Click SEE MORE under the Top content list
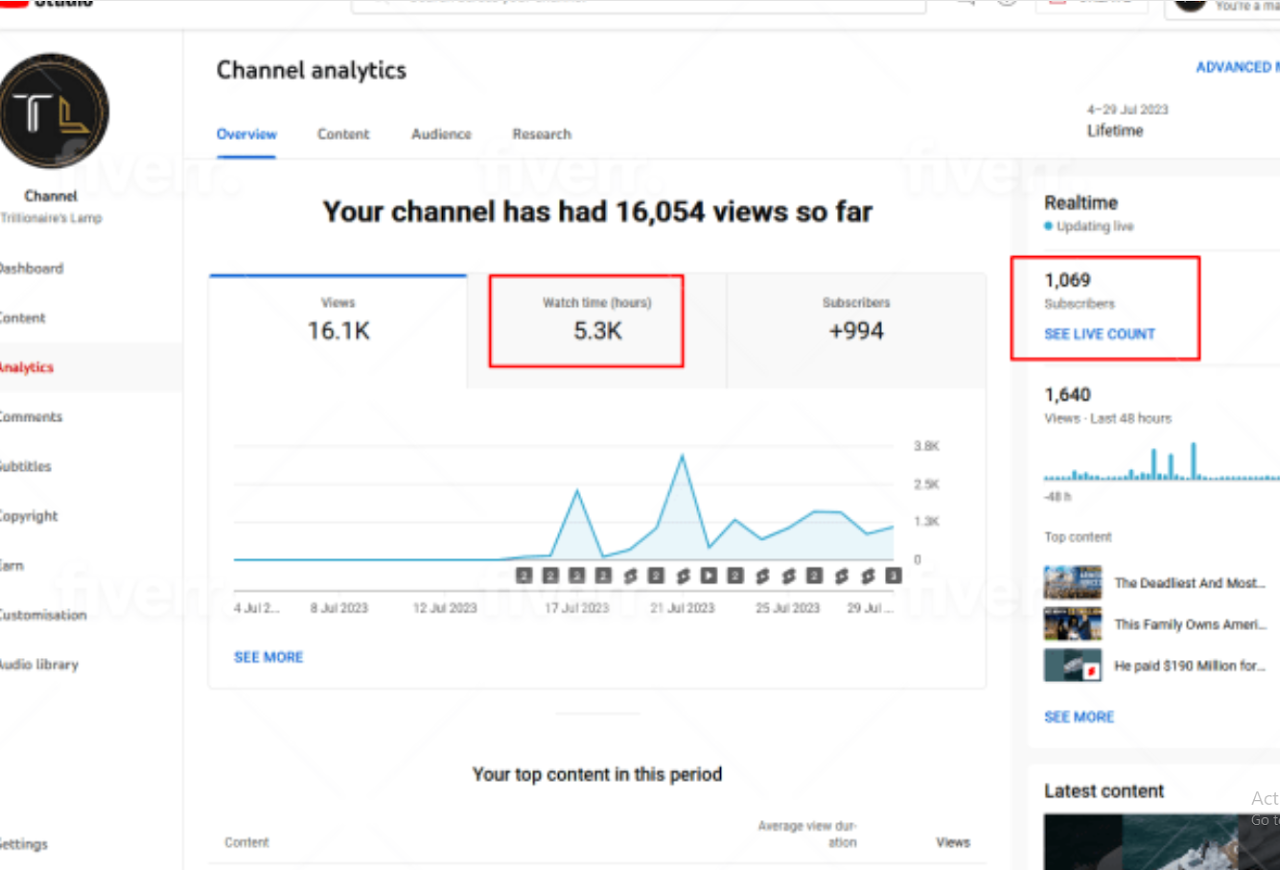This screenshot has width=1280, height=870. click(1078, 717)
